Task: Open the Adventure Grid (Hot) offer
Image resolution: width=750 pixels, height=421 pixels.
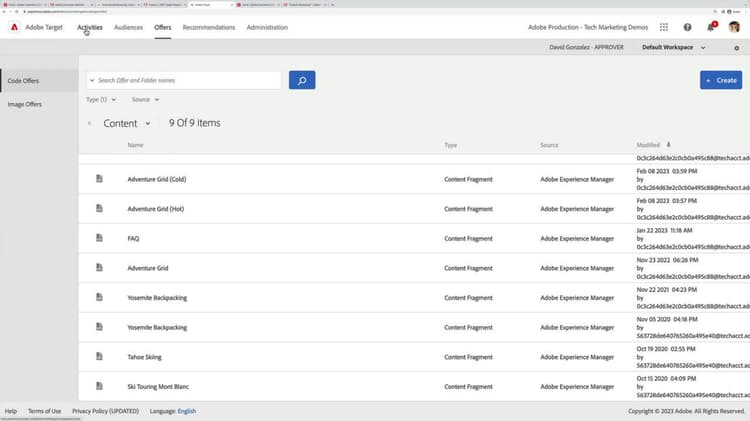Action: click(155, 209)
